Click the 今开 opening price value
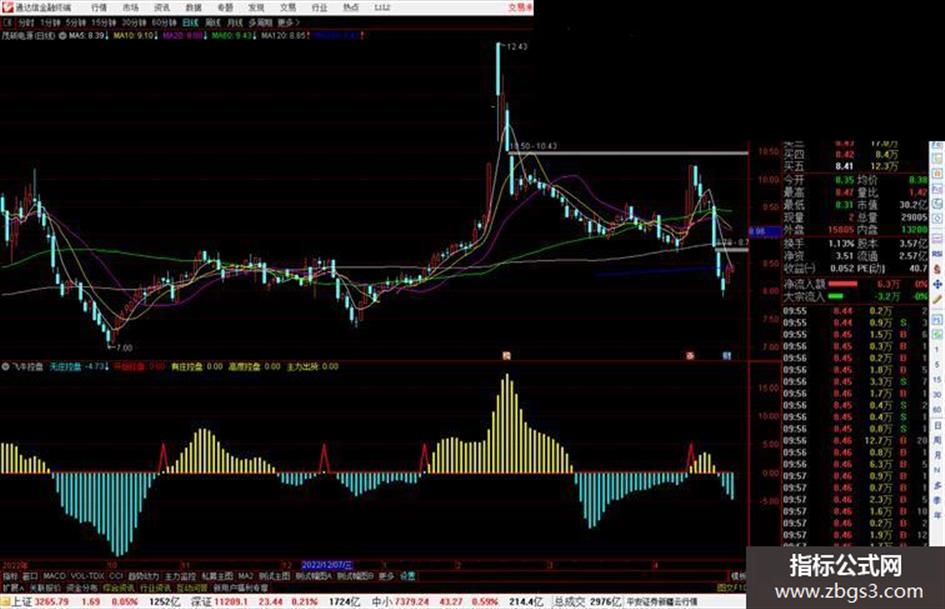Viewport: 945px width, 609px height. click(844, 180)
